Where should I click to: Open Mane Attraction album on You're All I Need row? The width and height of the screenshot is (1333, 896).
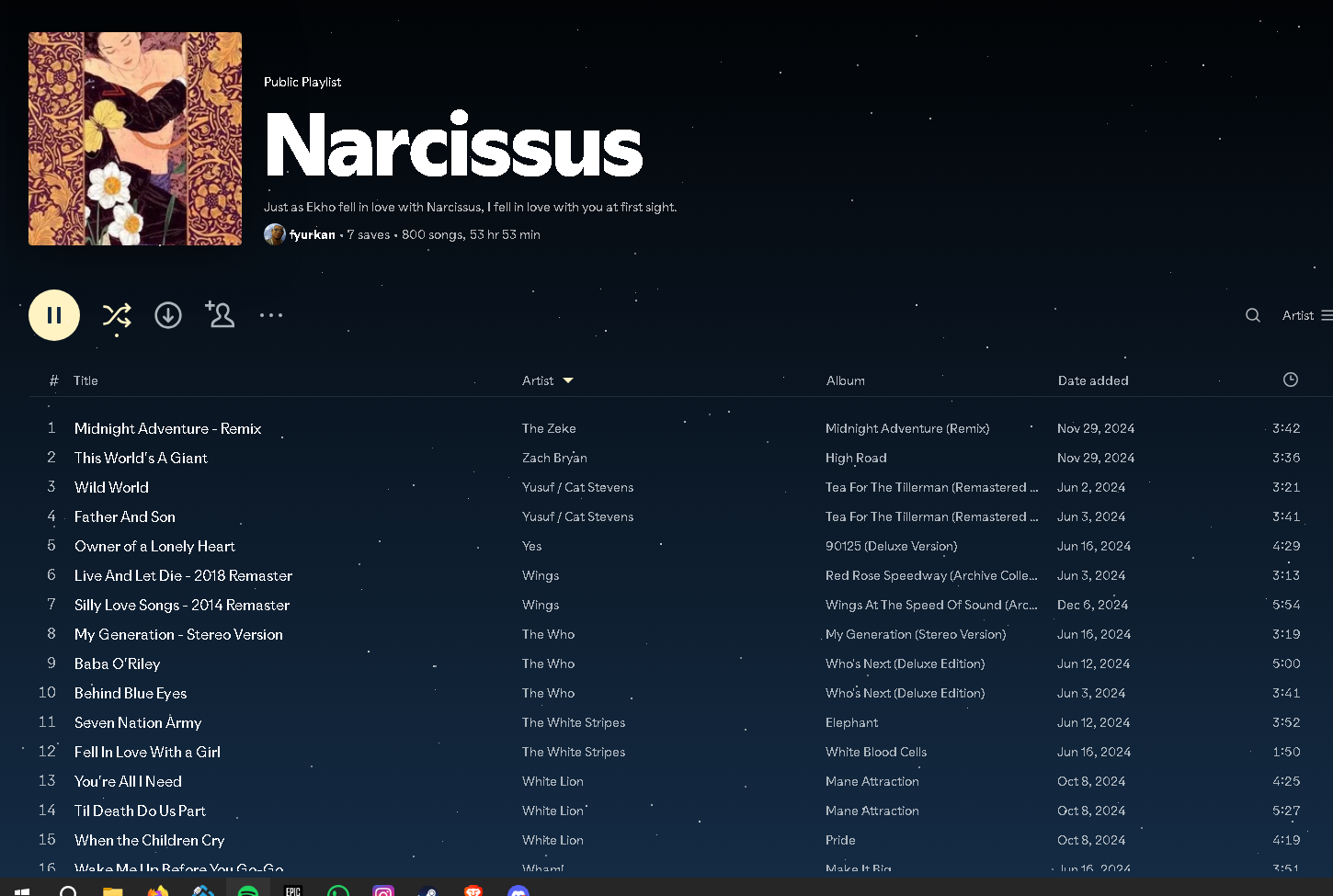coord(872,781)
